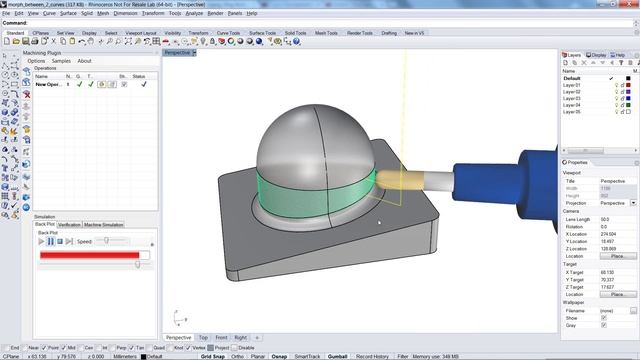Click the Paste clipboard icon
This screenshot has height=360, width=640.
coord(72,41)
